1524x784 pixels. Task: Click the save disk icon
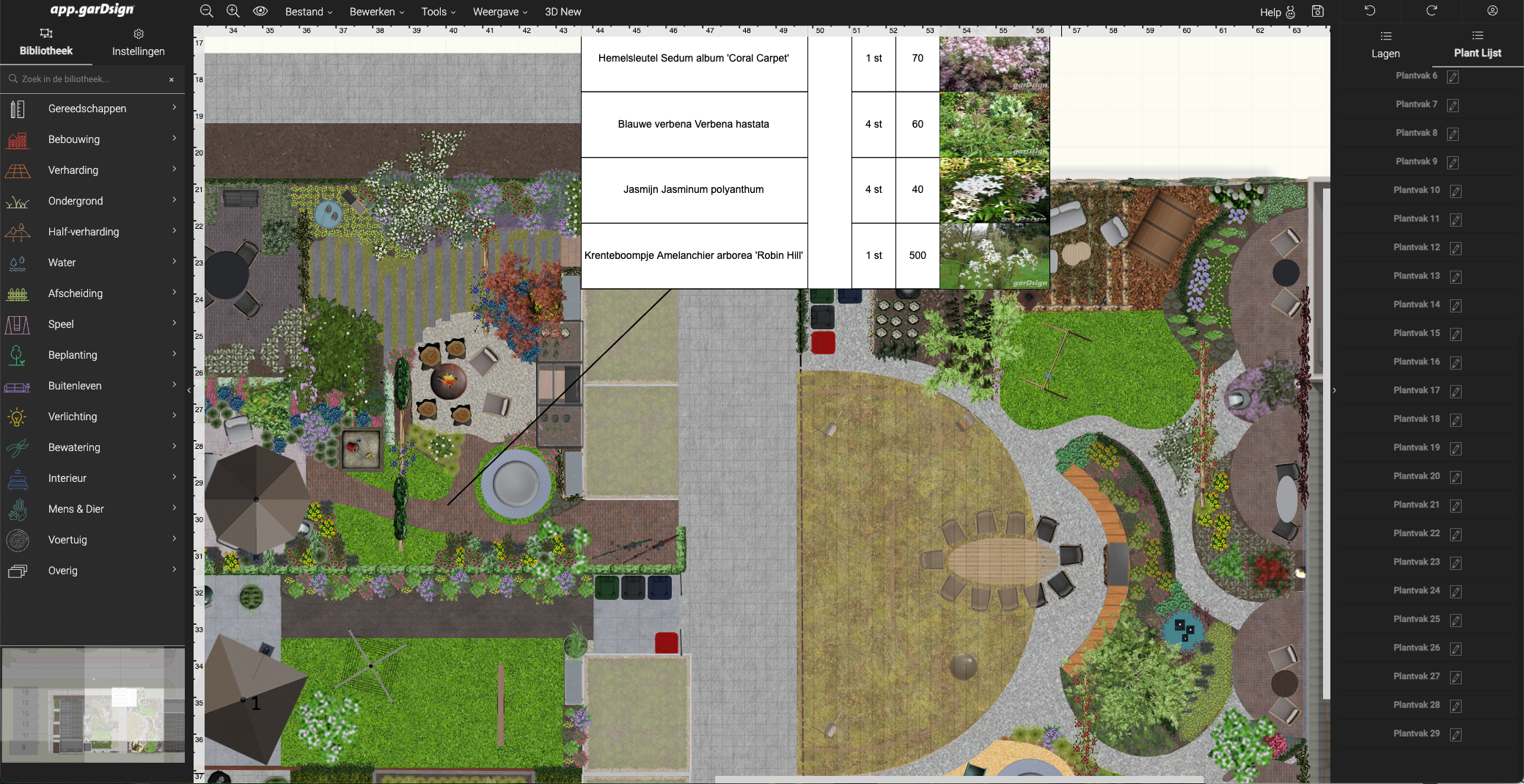1318,11
